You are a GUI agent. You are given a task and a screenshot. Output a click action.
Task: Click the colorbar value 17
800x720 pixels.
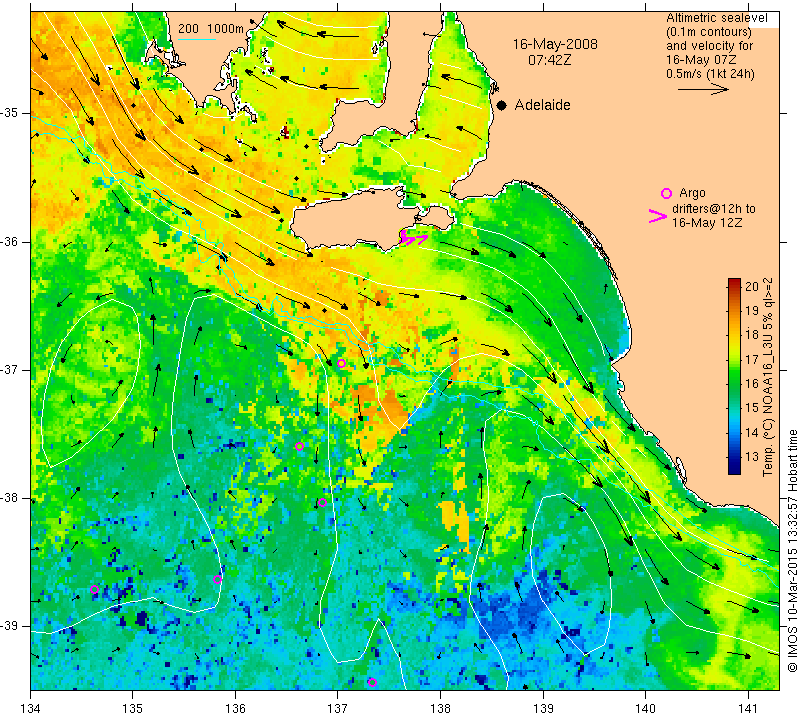[x=752, y=360]
